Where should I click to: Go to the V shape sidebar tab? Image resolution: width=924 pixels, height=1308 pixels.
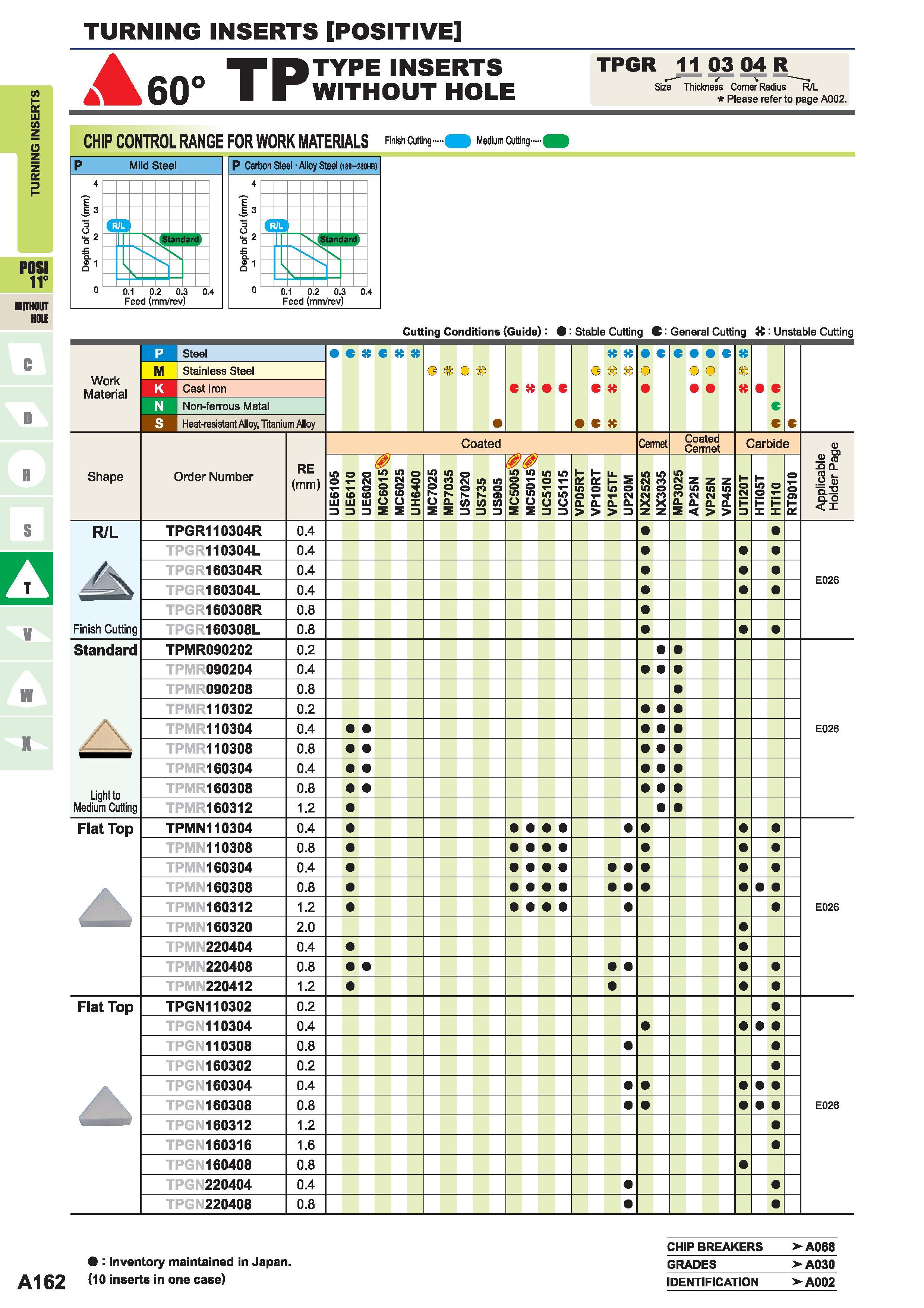[x=27, y=633]
